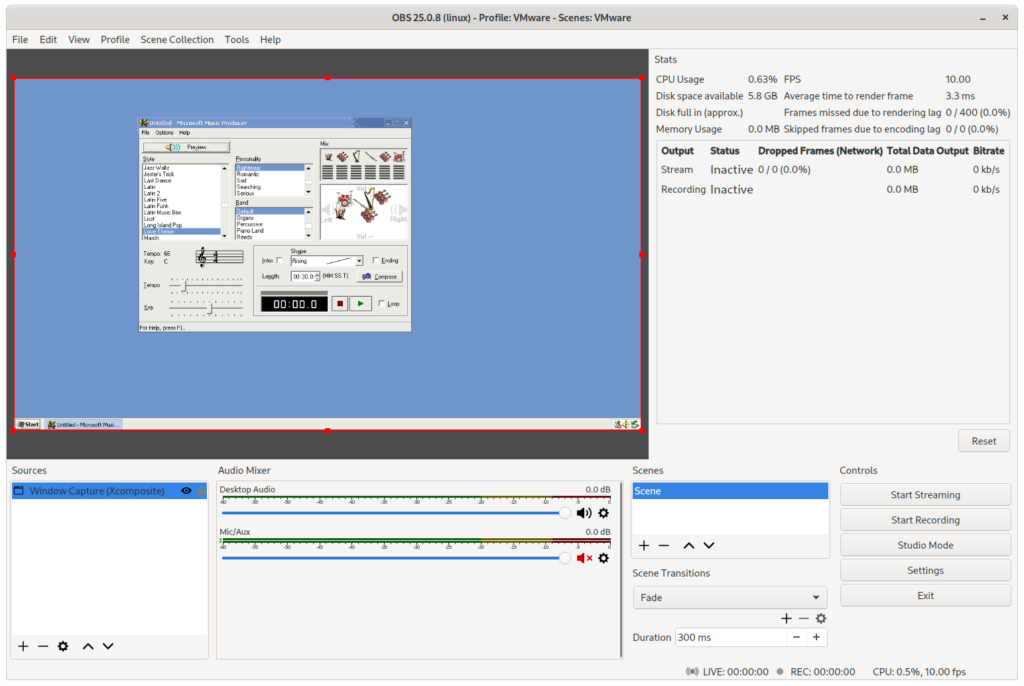Open transition properties gear icon
The image size is (1024, 686).
tap(821, 618)
